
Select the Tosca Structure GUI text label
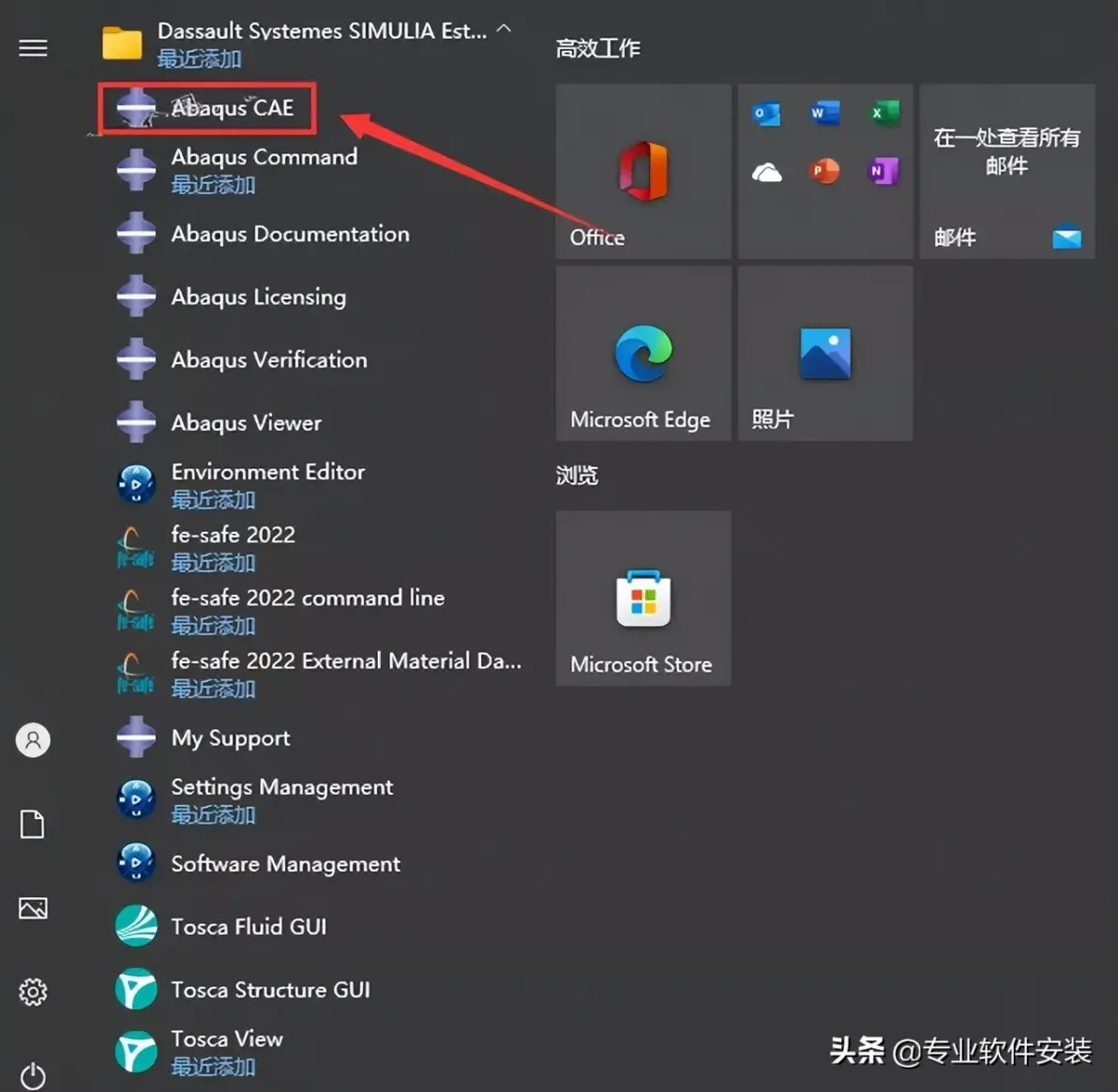click(x=271, y=990)
